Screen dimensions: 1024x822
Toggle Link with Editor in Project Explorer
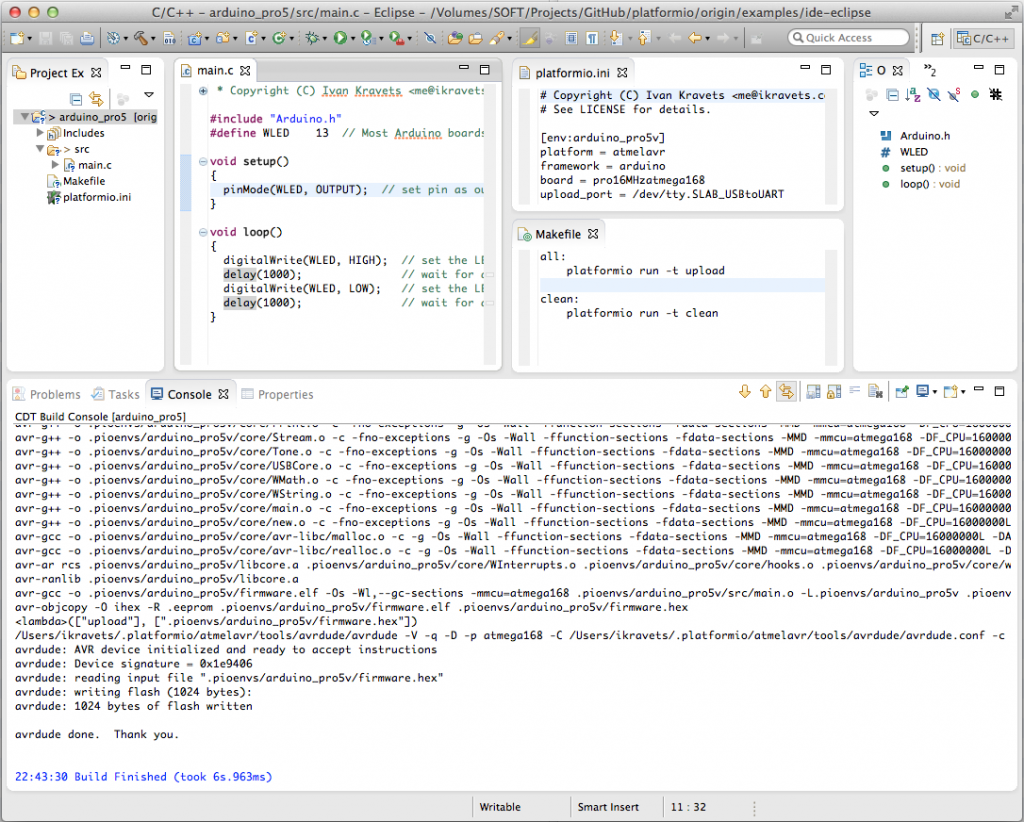96,99
